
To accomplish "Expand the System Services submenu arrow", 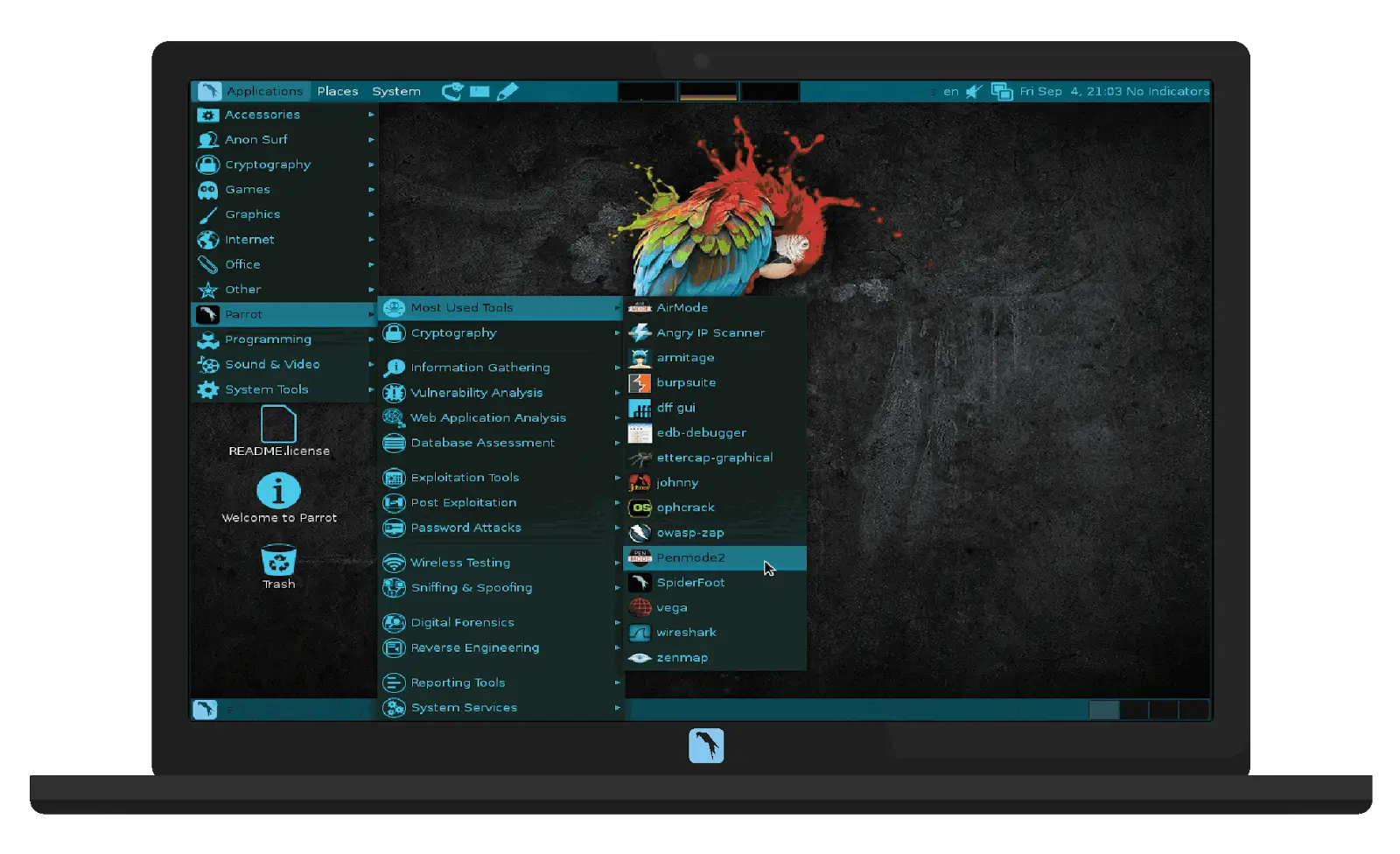I will [x=617, y=708].
